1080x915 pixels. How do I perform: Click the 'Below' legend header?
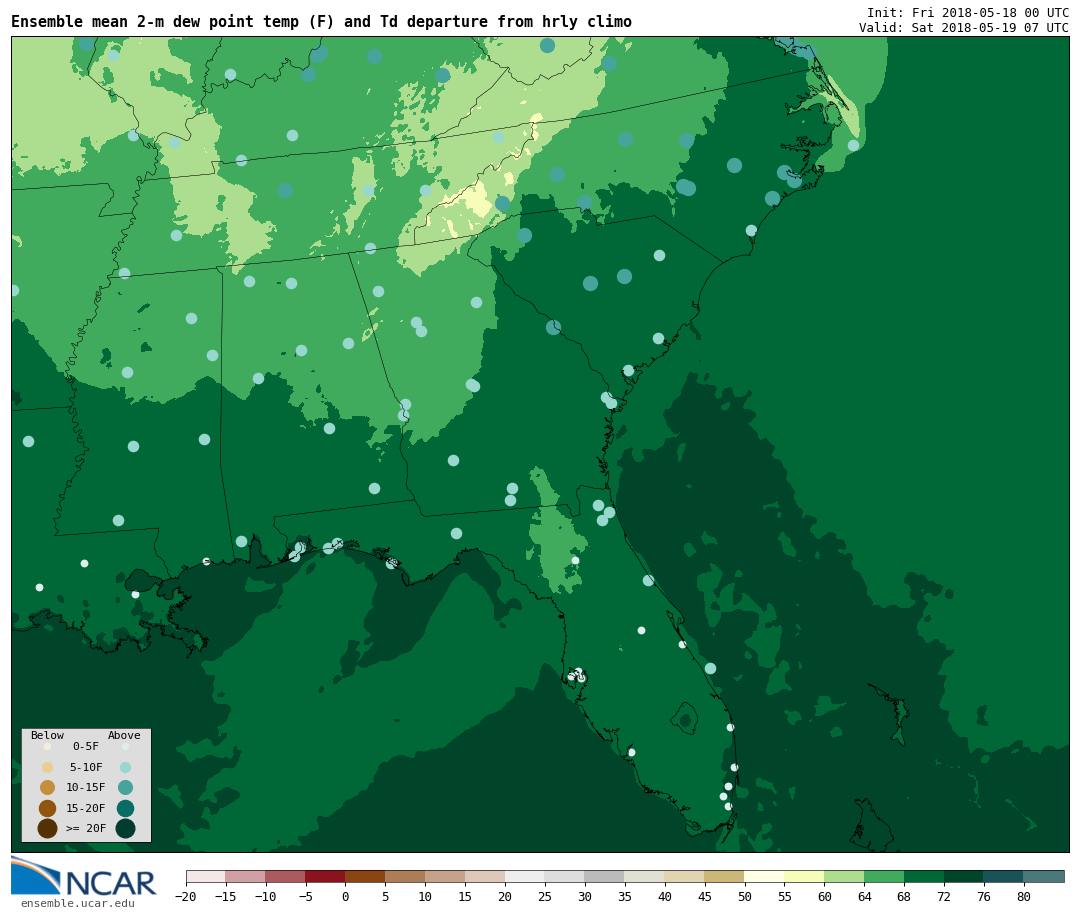48,735
